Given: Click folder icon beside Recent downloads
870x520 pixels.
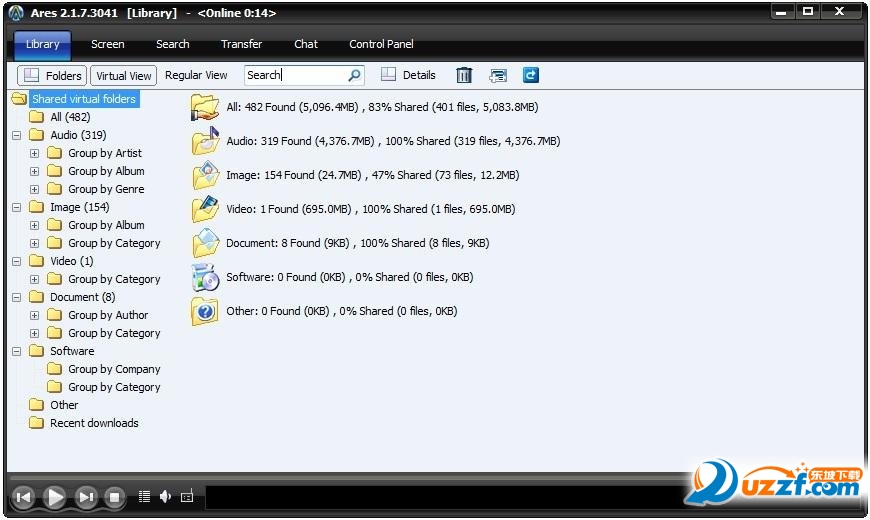Looking at the screenshot, I should [37, 423].
